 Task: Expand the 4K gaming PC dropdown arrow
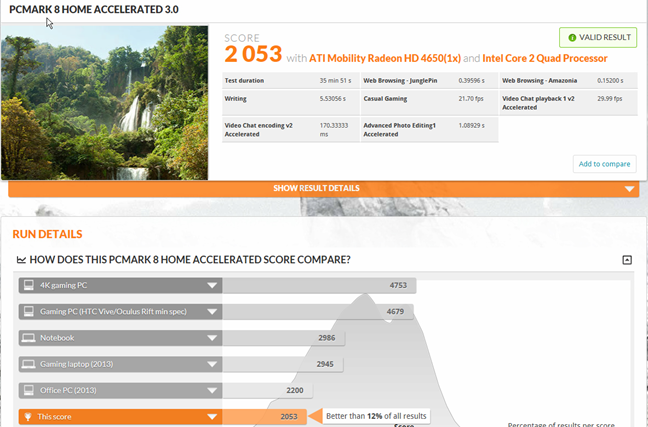(x=212, y=286)
